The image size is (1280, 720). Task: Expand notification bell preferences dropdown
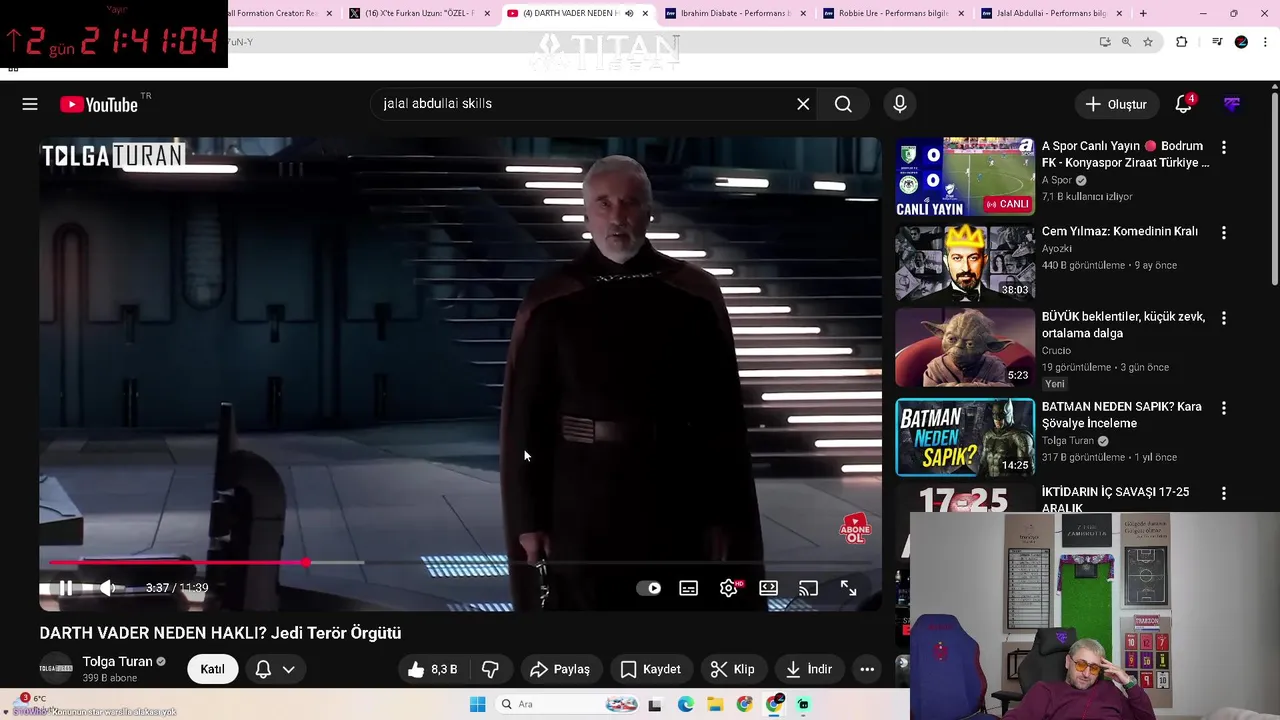click(288, 669)
